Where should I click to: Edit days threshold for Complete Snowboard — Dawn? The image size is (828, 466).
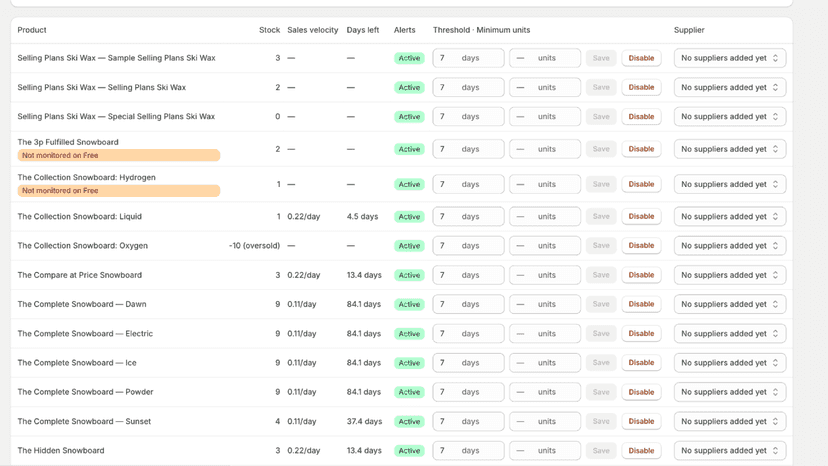click(468, 304)
